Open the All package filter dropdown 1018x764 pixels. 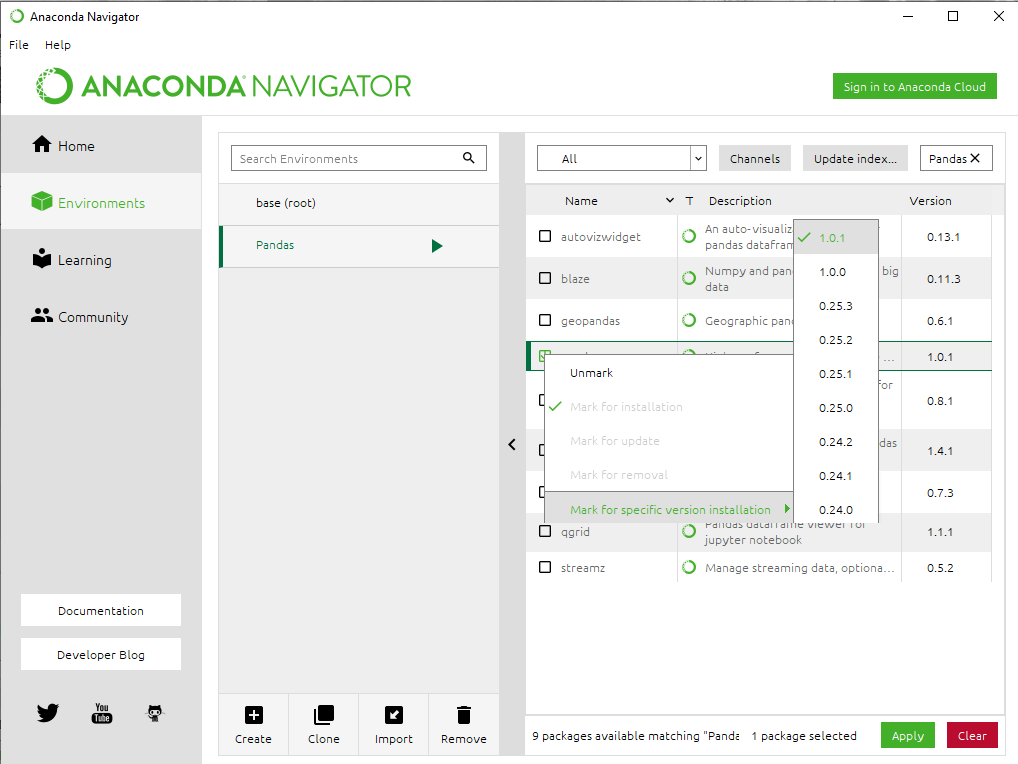click(x=621, y=159)
